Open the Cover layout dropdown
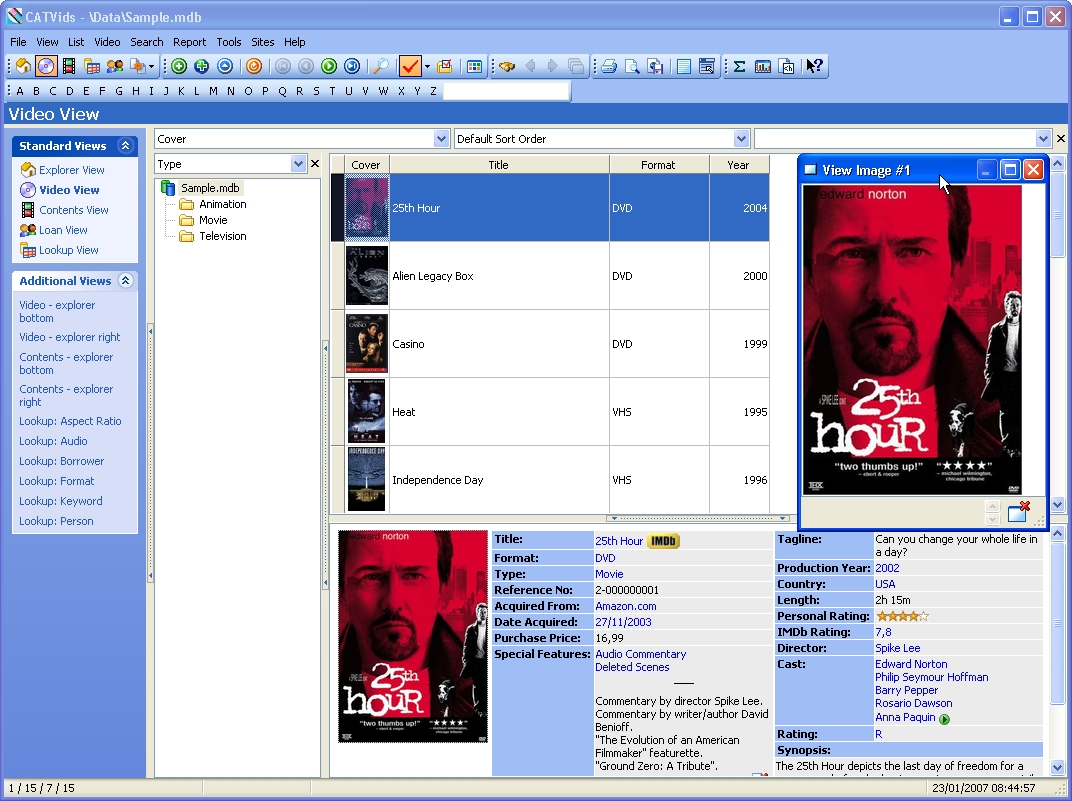 441,139
